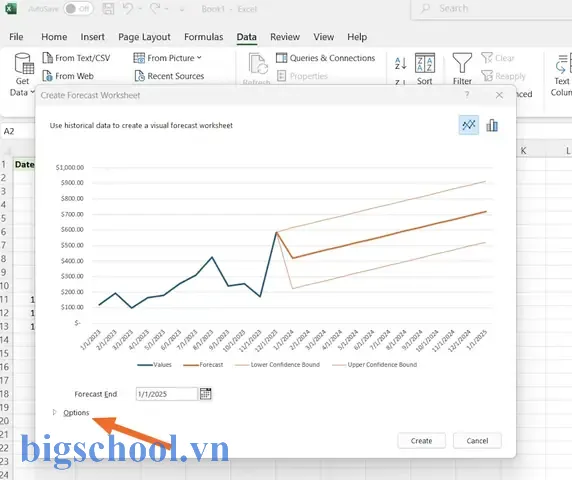Click the Forecast End date field
The width and height of the screenshot is (572, 480).
click(166, 394)
